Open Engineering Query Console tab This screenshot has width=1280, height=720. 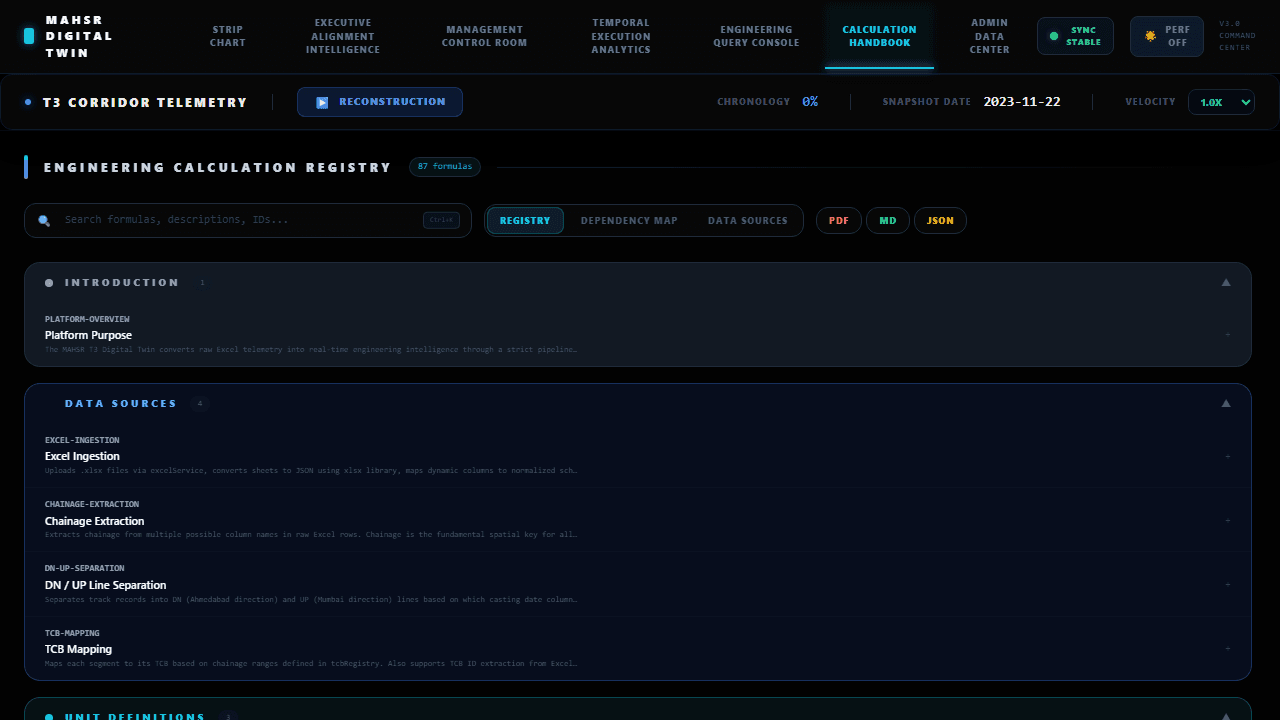click(756, 36)
